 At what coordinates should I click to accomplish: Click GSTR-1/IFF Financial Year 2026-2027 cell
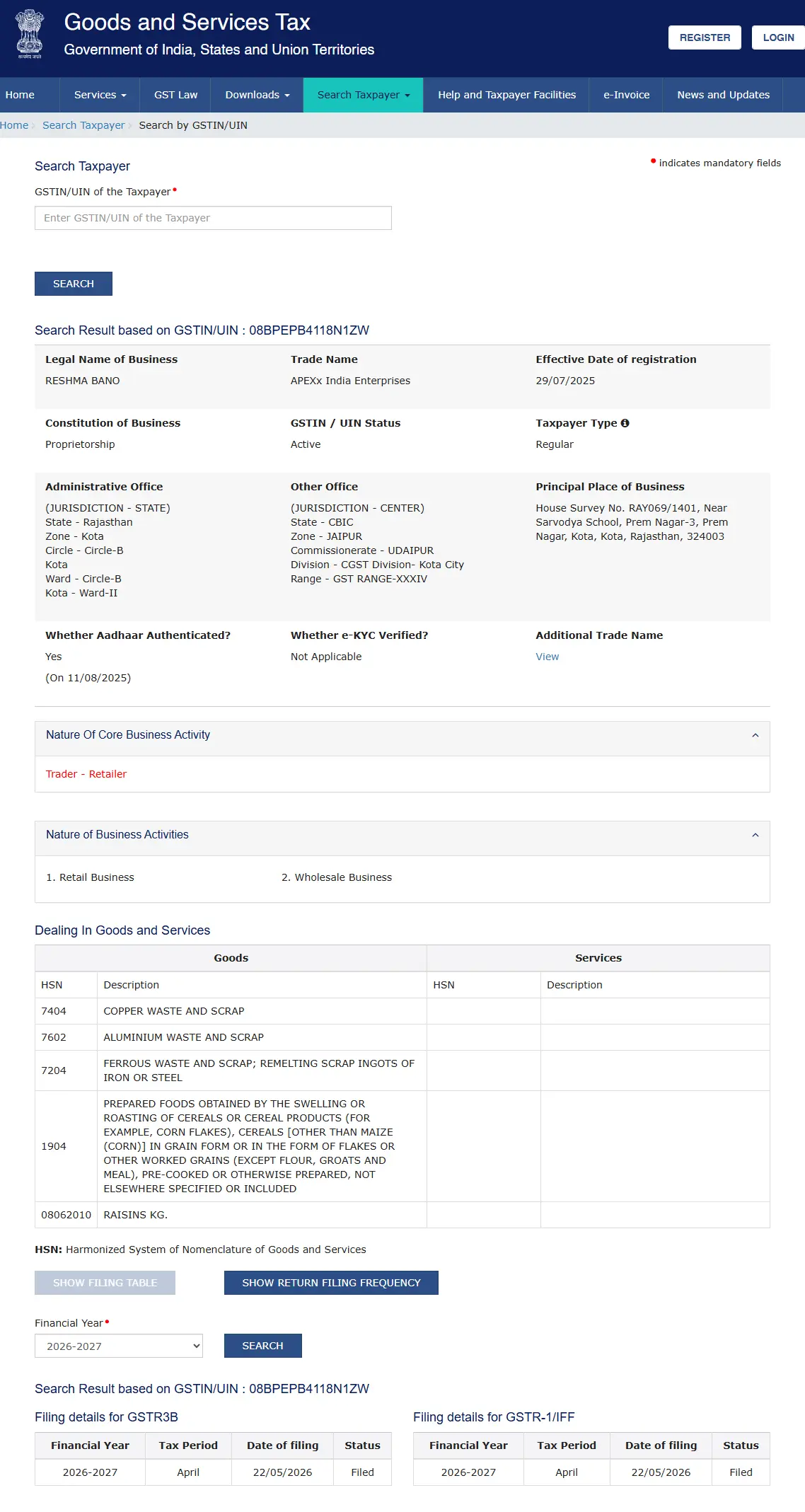pos(468,1472)
